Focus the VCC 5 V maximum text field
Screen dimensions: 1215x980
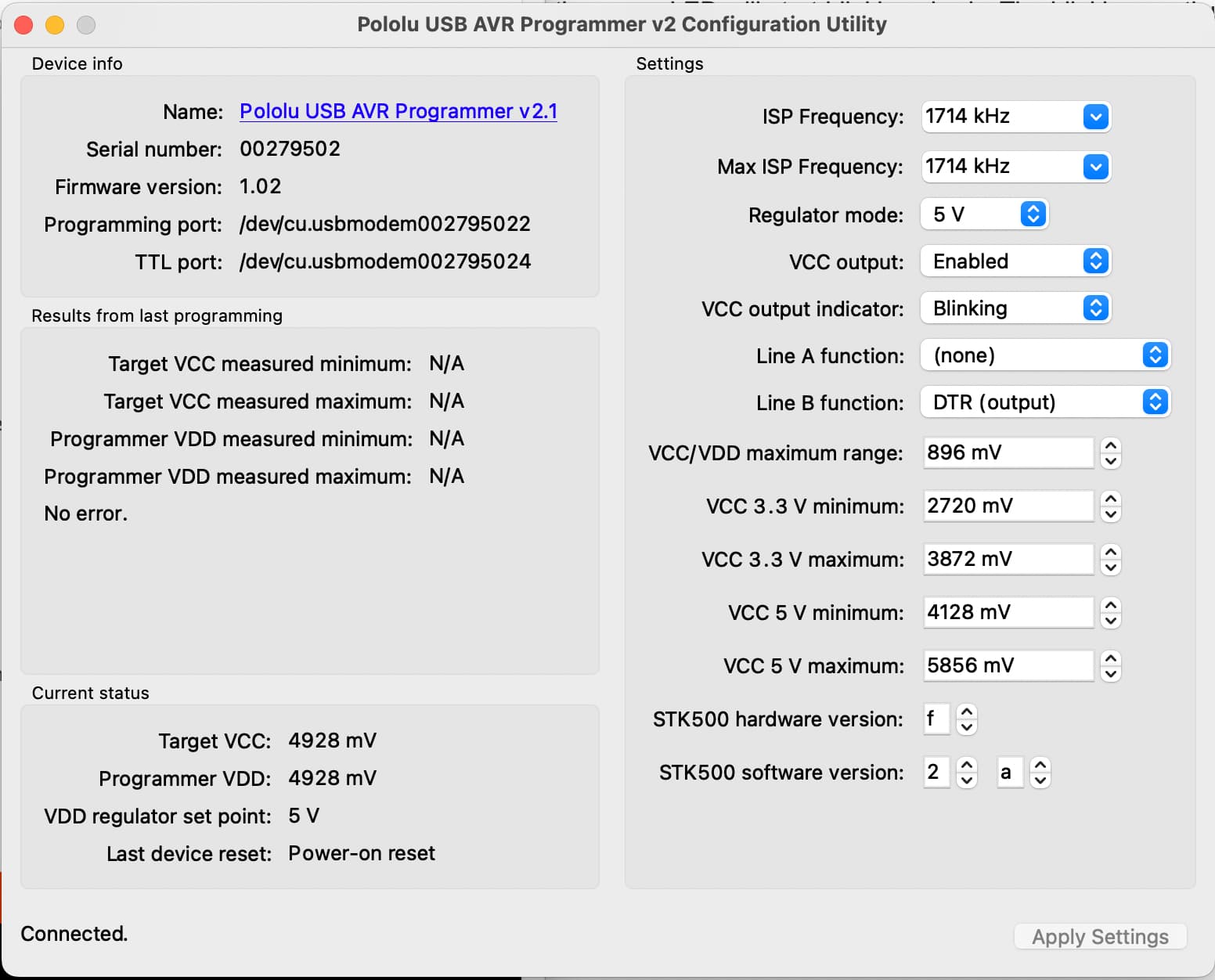click(1008, 666)
